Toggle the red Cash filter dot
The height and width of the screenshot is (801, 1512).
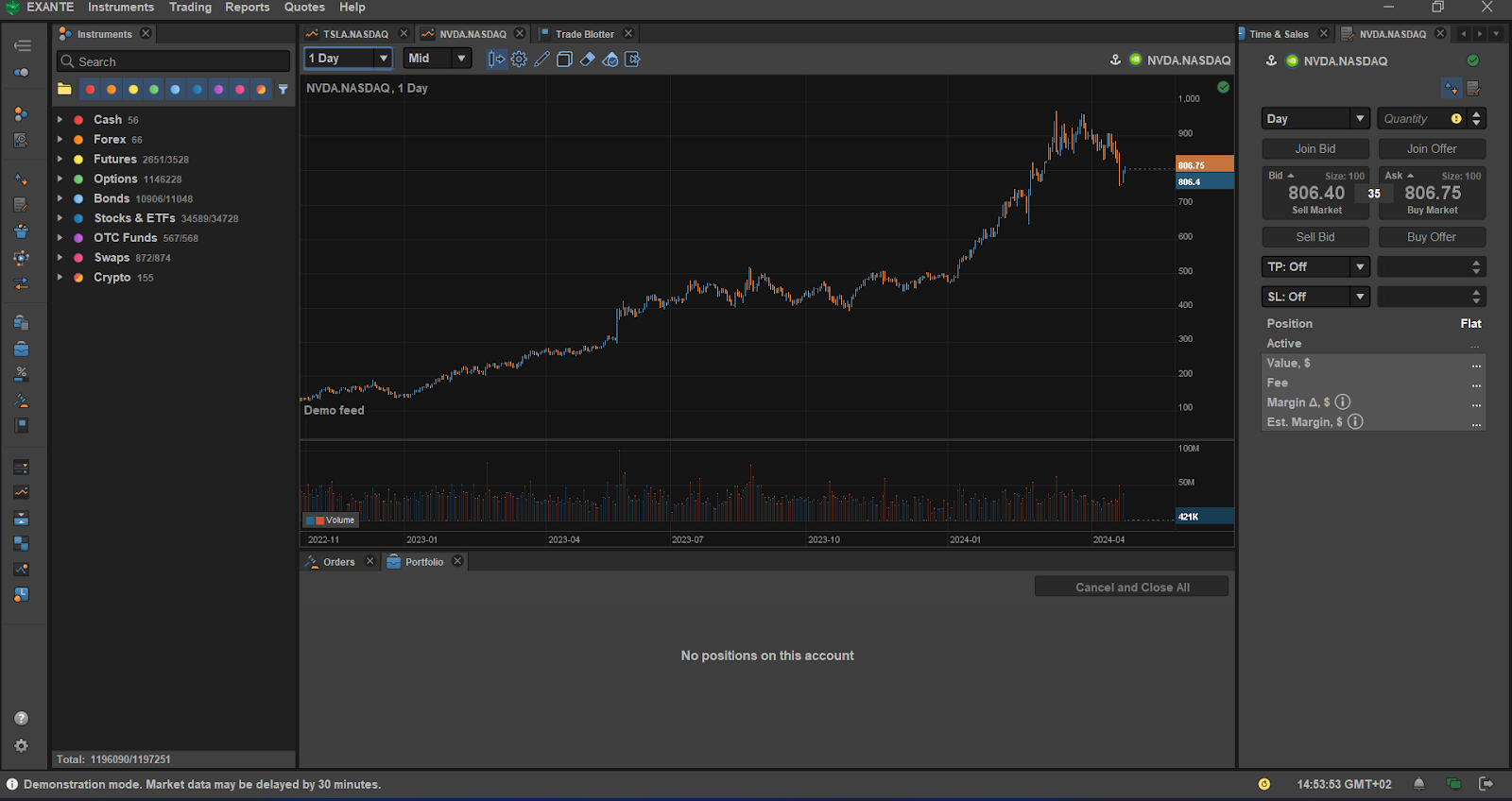(x=90, y=89)
